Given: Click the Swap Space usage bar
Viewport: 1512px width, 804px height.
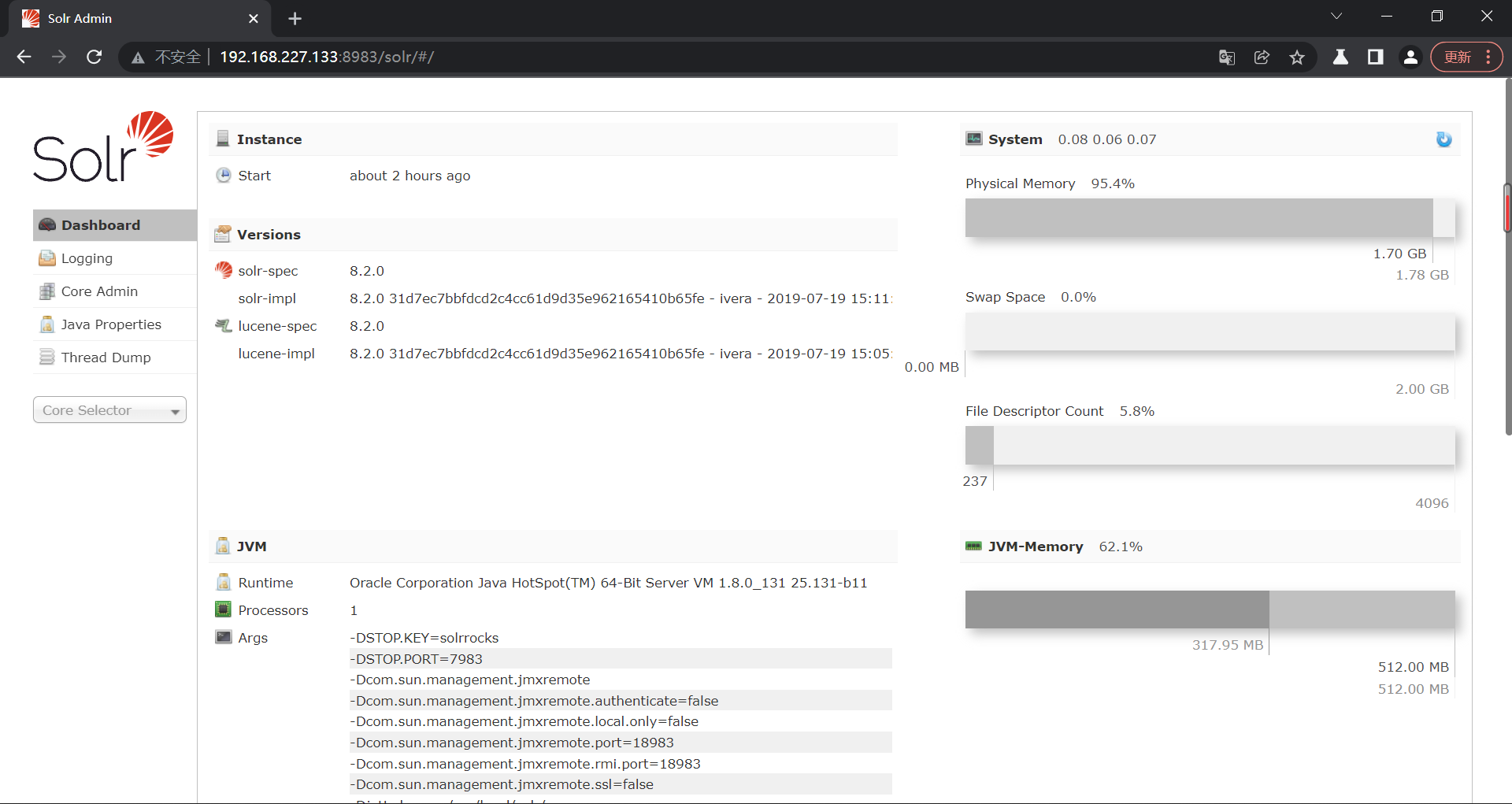Looking at the screenshot, I should [1210, 332].
